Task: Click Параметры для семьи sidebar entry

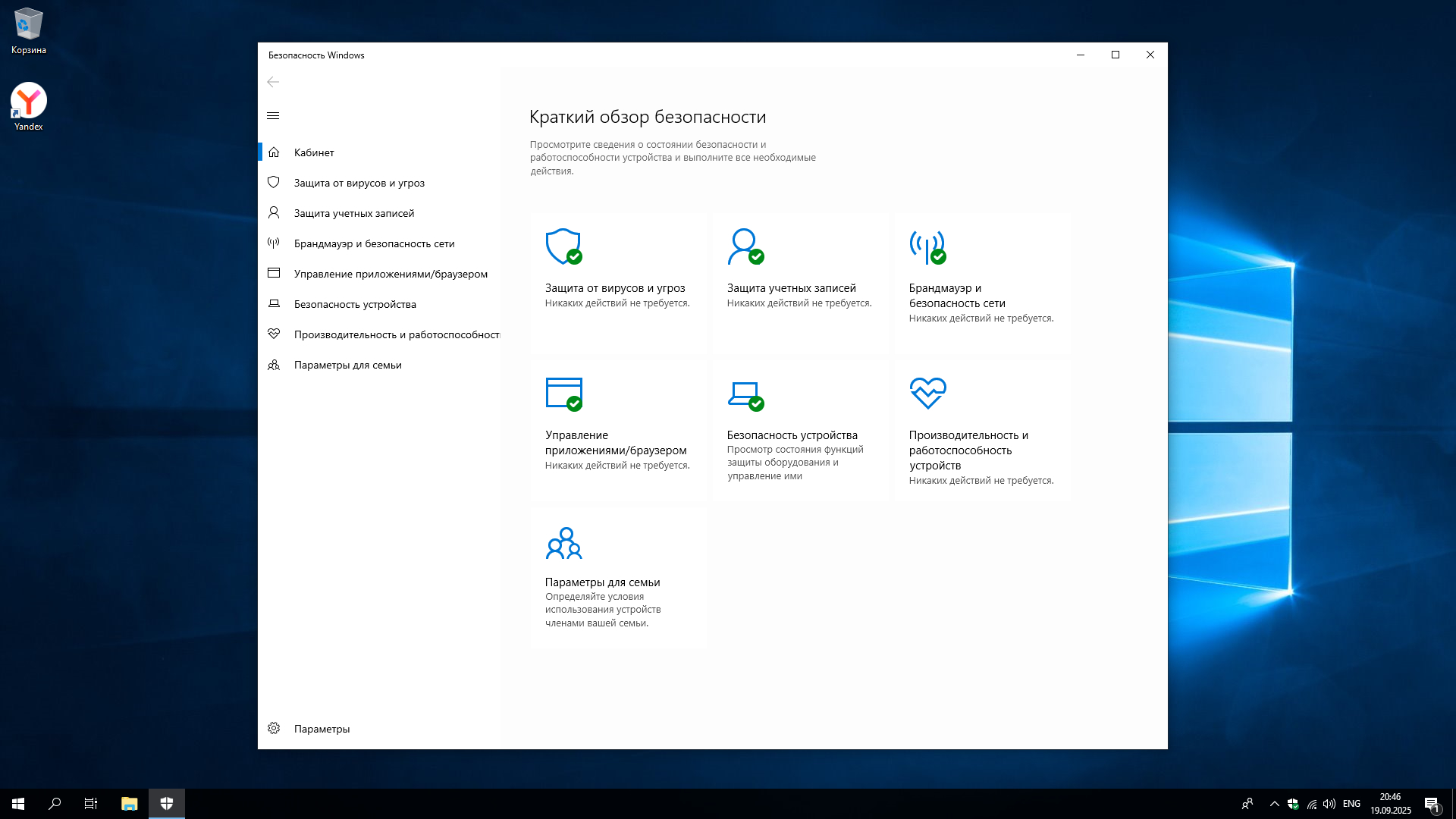Action: tap(347, 365)
